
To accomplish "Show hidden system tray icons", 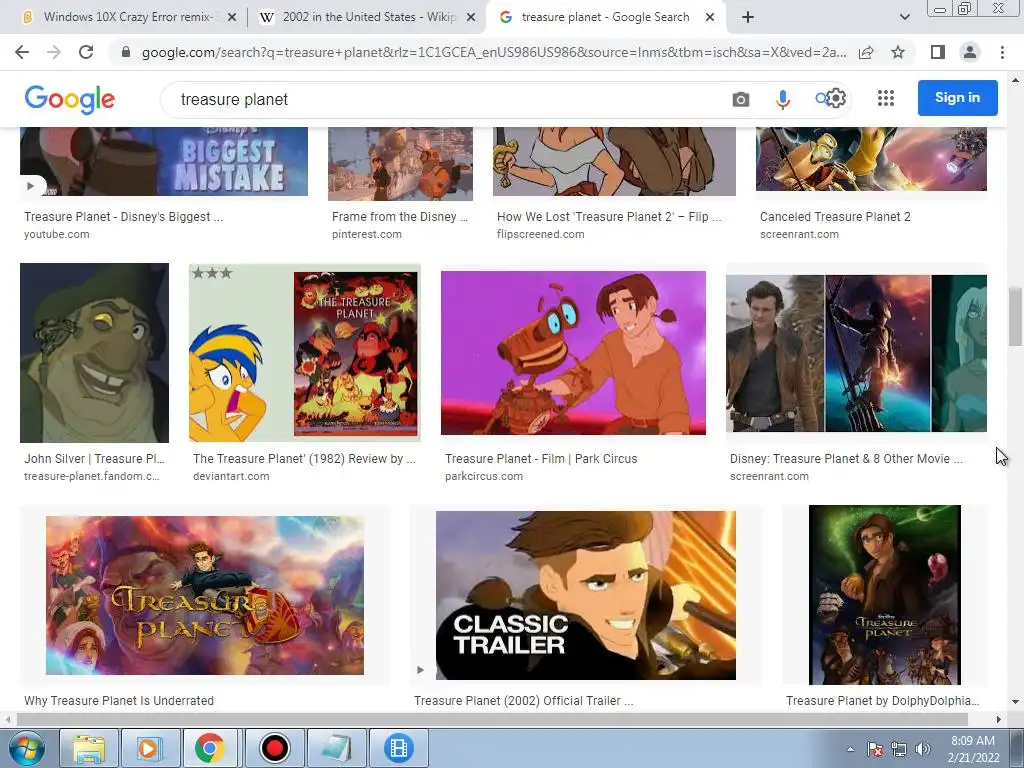I will (x=850, y=749).
